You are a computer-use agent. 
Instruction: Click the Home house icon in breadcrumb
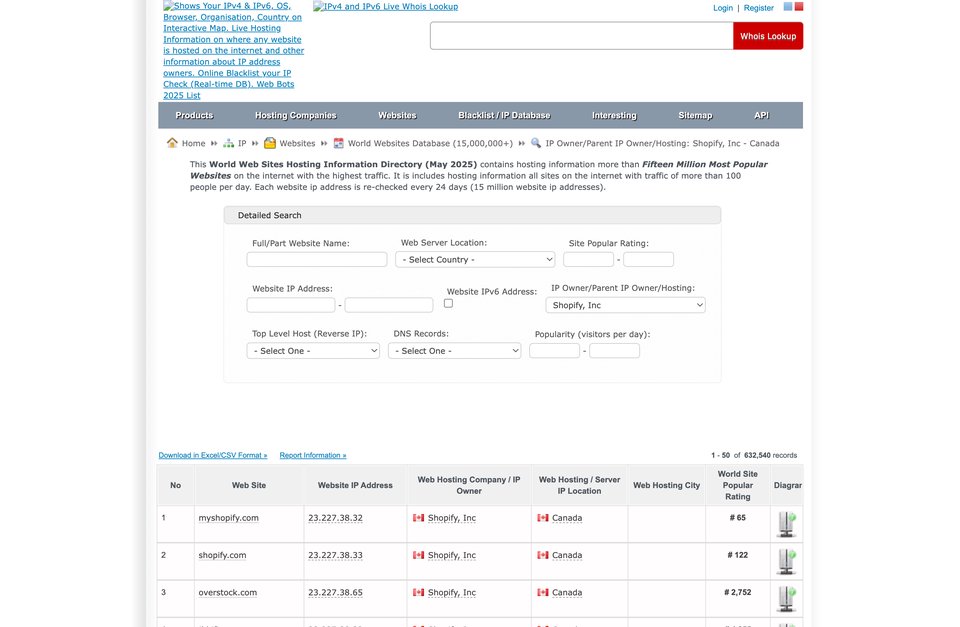[x=172, y=143]
